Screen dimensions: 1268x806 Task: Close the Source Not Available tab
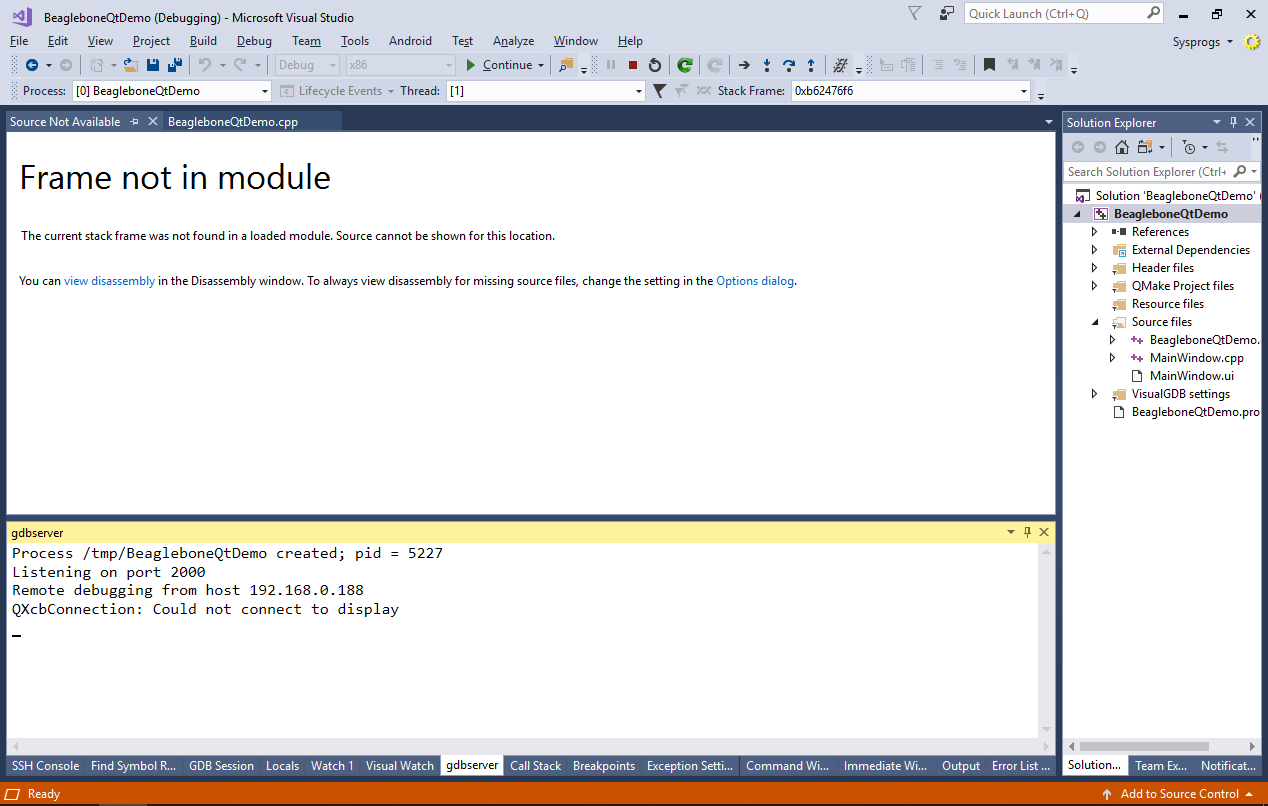pos(153,121)
